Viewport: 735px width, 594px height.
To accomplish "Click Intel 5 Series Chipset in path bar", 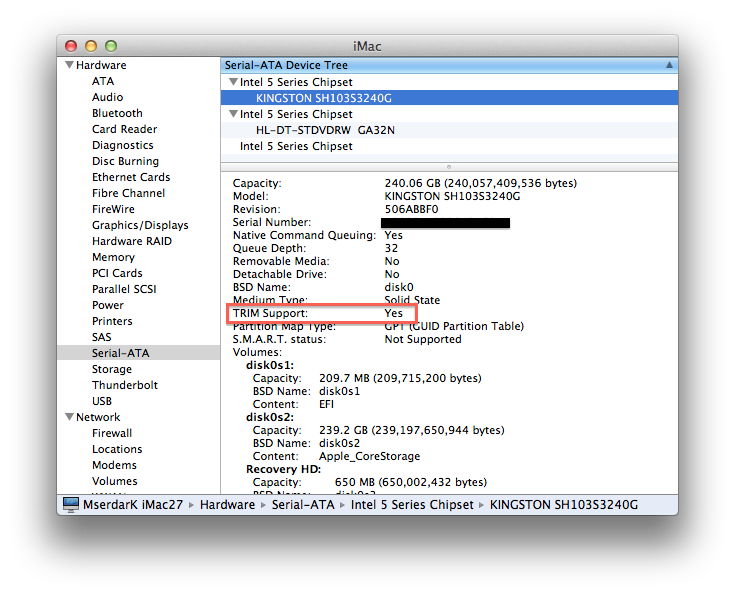I will tap(412, 504).
